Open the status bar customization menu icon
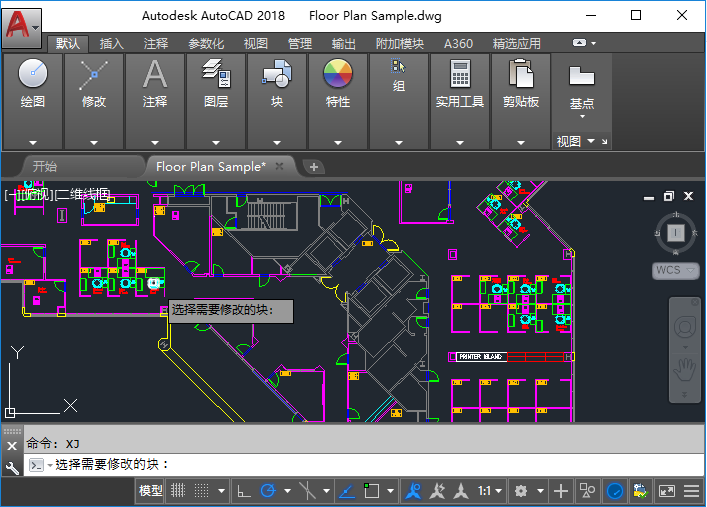The height and width of the screenshot is (507, 707). point(691,491)
